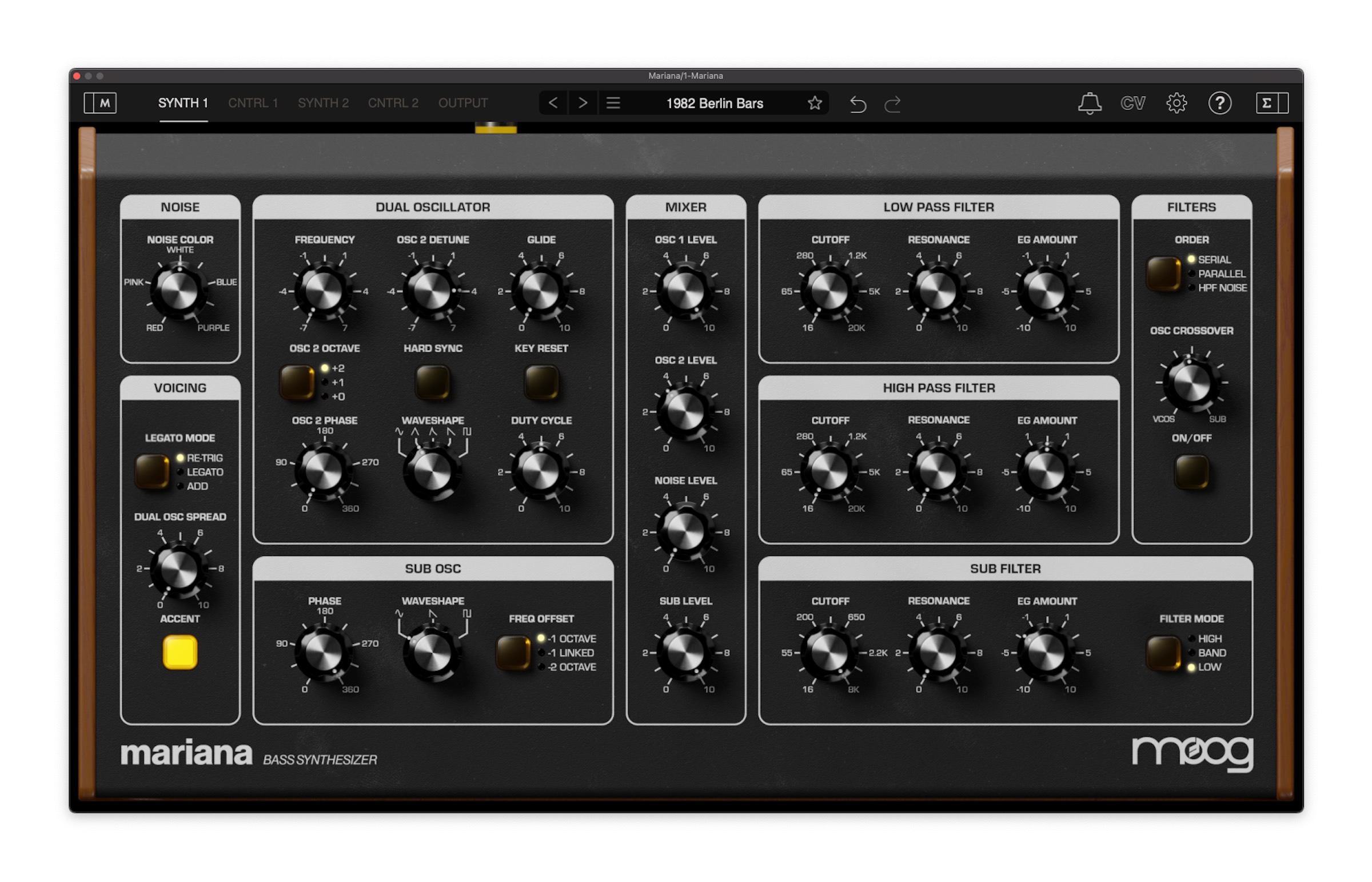Open notifications bell icon
Image resolution: width=1372 pixels, height=882 pixels.
point(1088,103)
